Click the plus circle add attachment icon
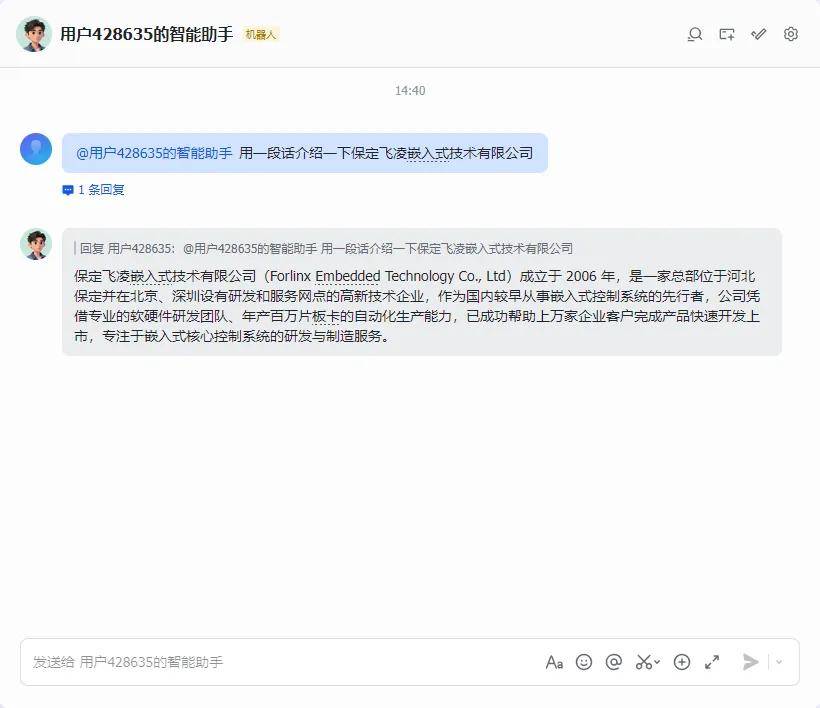 [x=681, y=662]
